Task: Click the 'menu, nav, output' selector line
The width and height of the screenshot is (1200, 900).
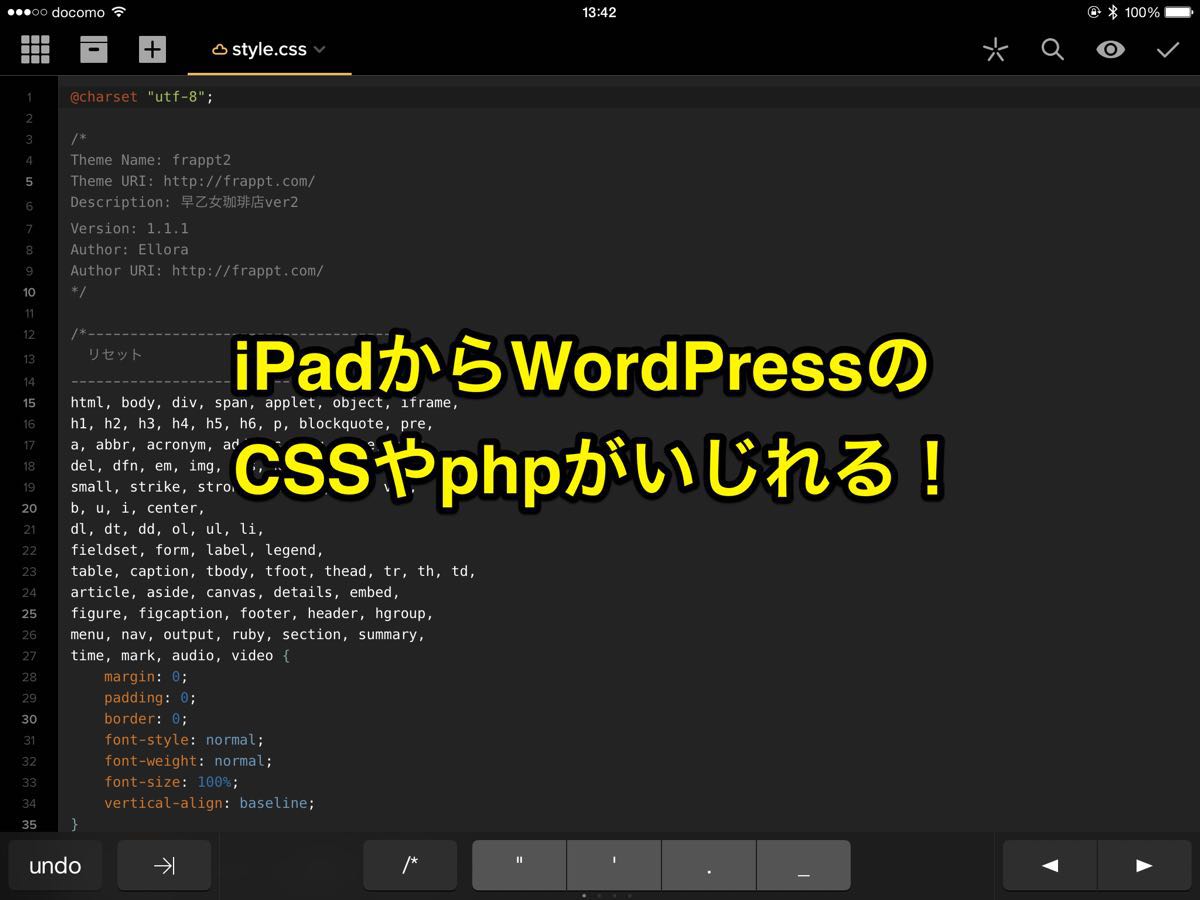Action: [x=248, y=634]
